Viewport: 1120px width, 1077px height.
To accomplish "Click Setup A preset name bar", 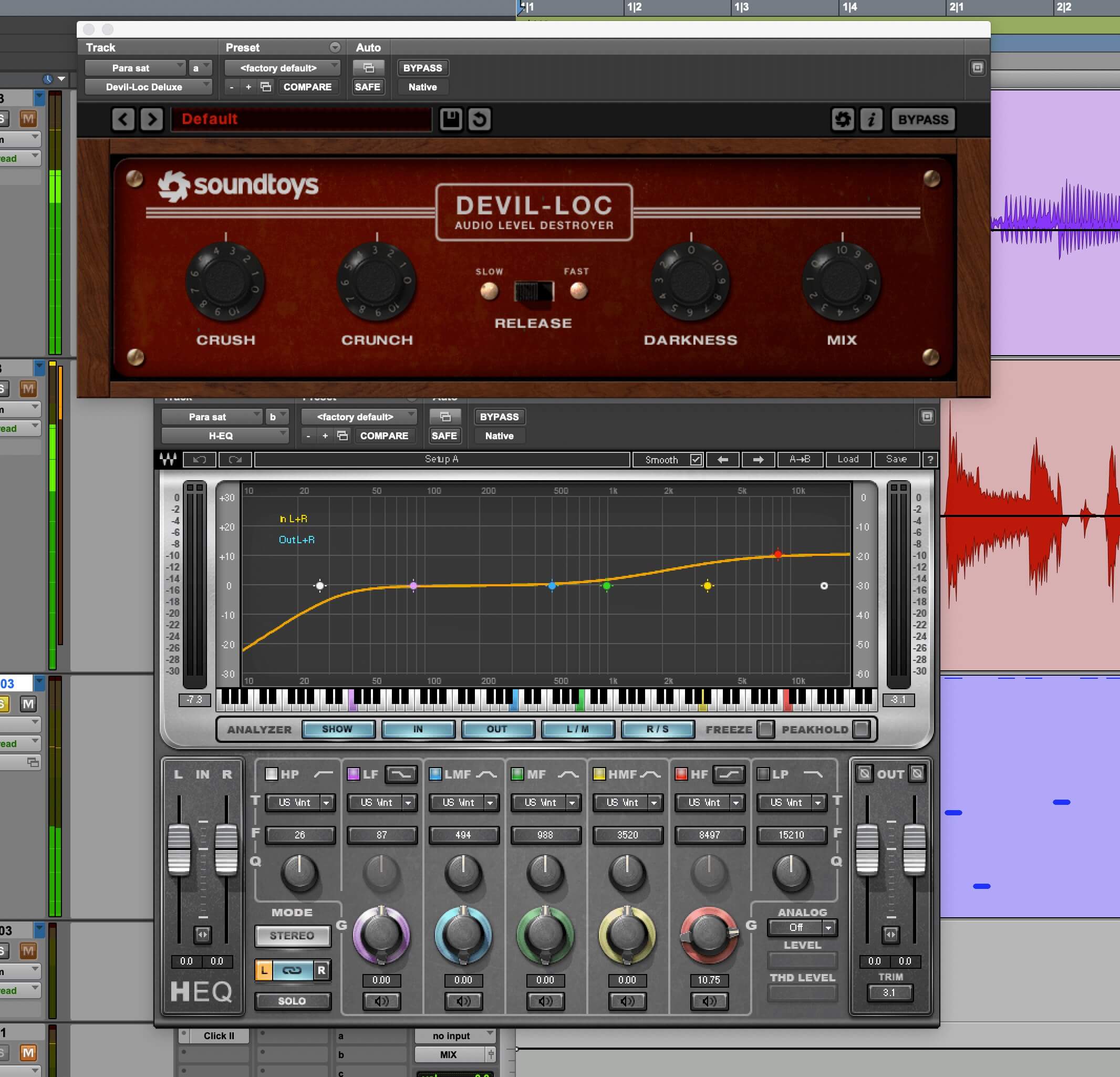I will 442,459.
